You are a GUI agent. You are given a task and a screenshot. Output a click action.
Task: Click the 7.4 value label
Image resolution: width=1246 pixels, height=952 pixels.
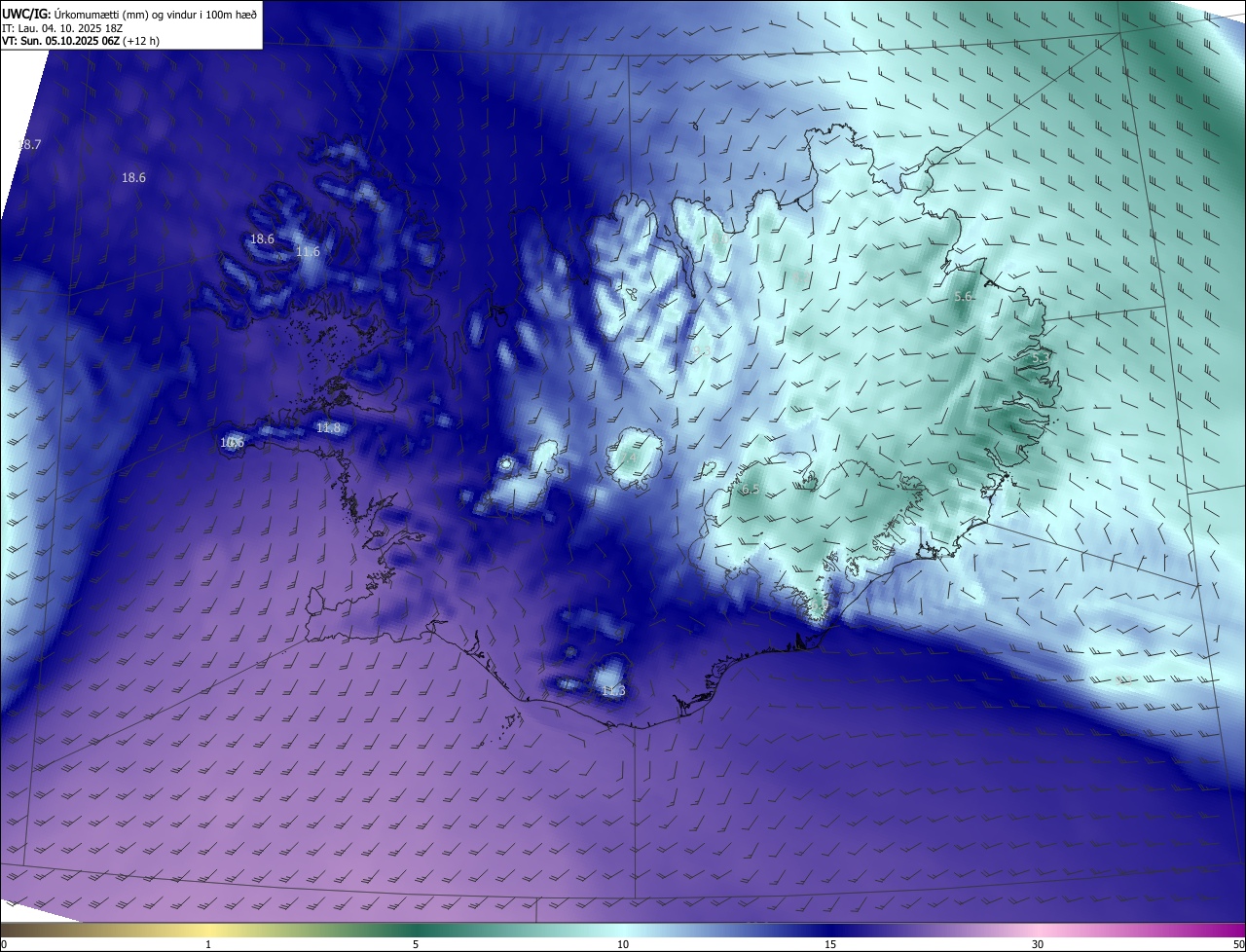tap(629, 458)
